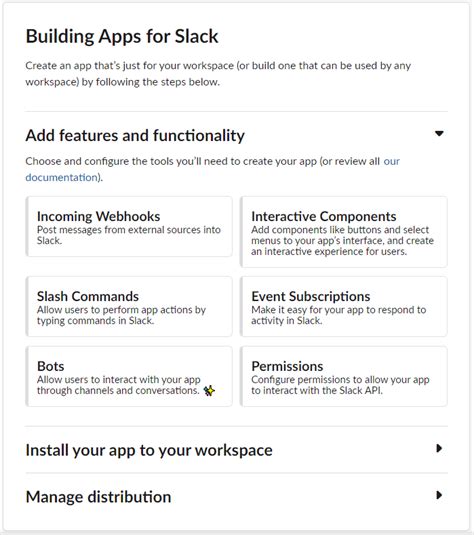This screenshot has height=535, width=474.
Task: Click the Incoming Webhooks description text
Action: [129, 235]
